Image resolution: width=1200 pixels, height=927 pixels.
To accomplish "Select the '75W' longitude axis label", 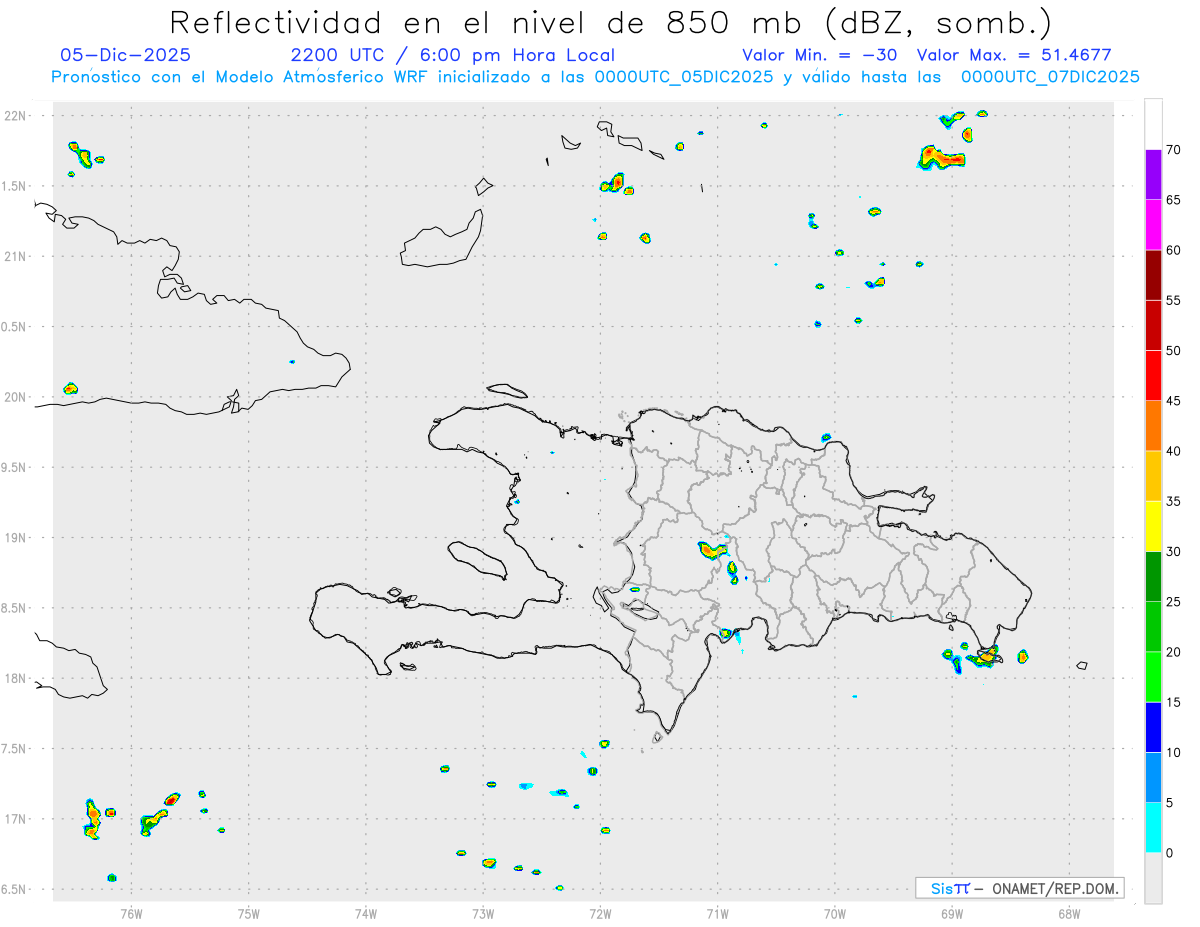I will click(x=249, y=912).
